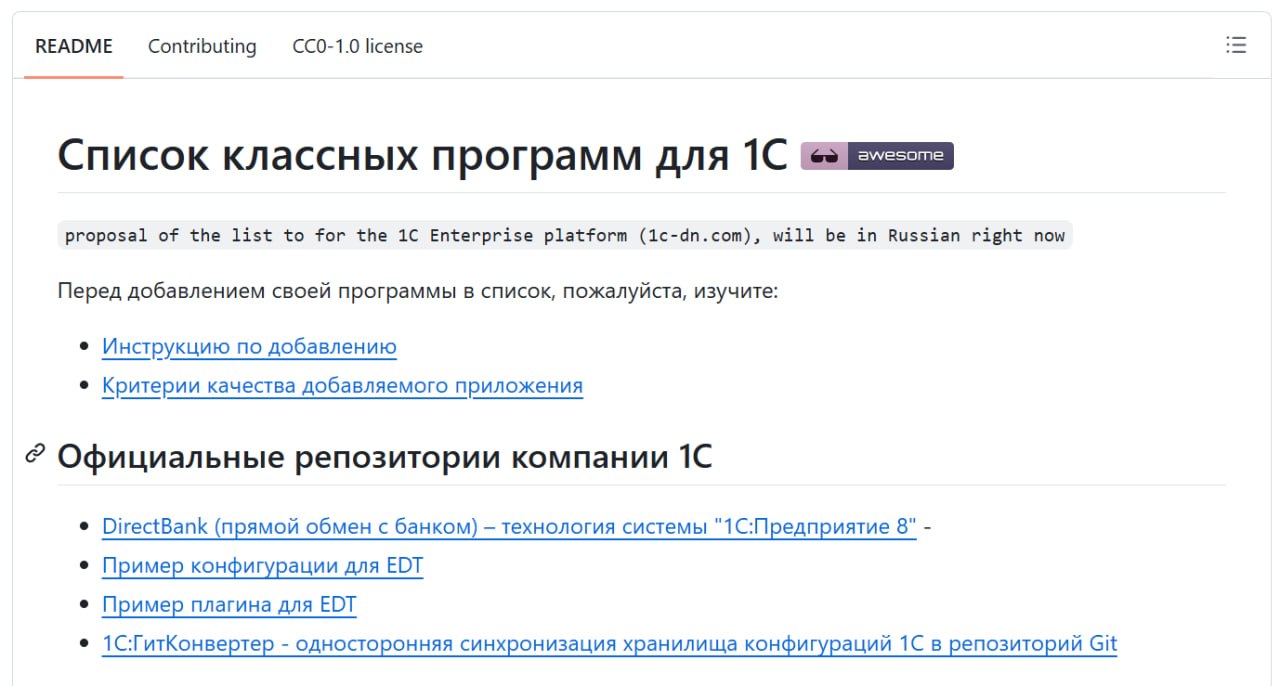1280x686 pixels.
Task: Click the heading Официальные репозитории компании 1С
Action: pyautogui.click(x=385, y=457)
